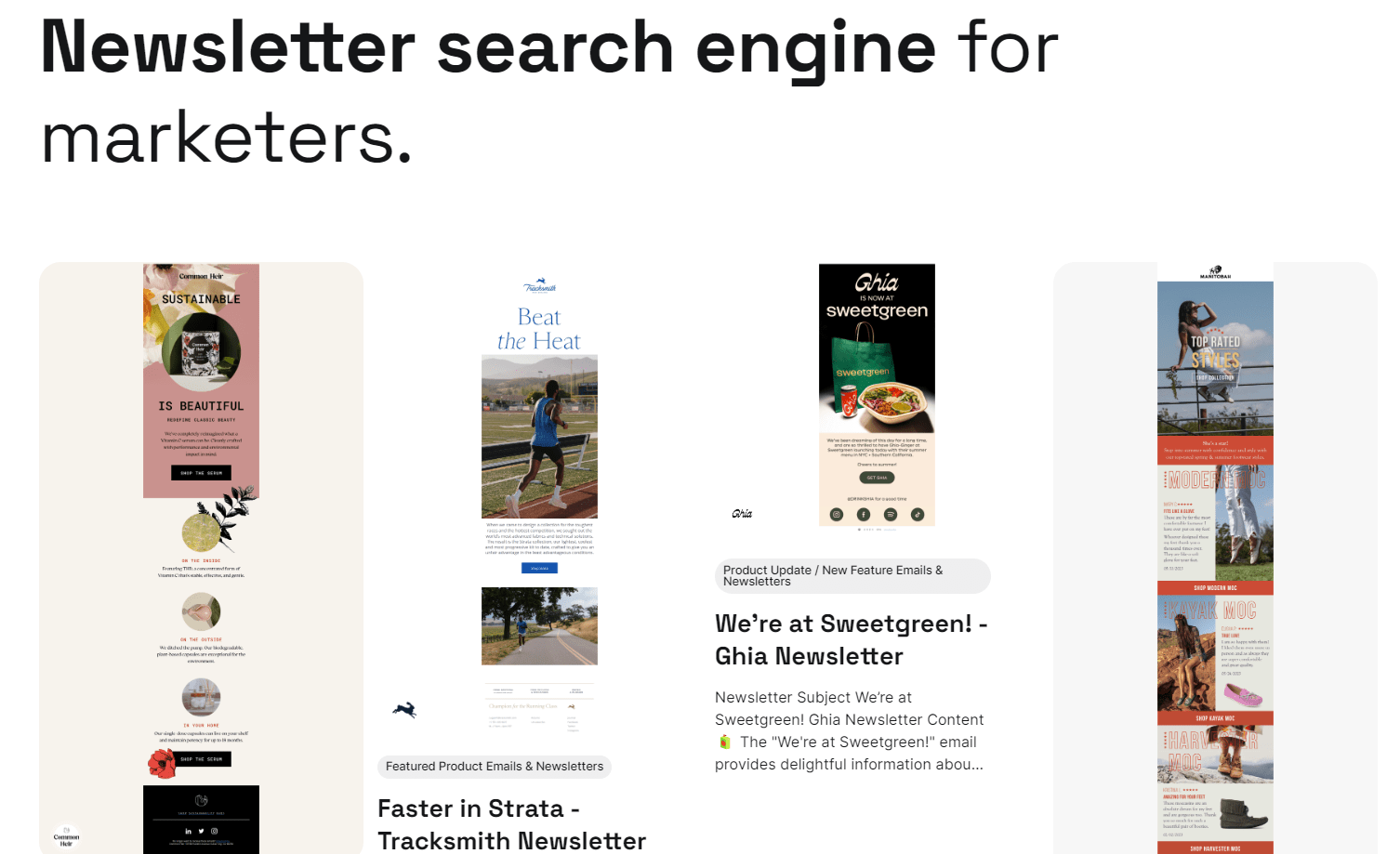Click the Instagram icon in Common Heir's footer

tap(214, 831)
